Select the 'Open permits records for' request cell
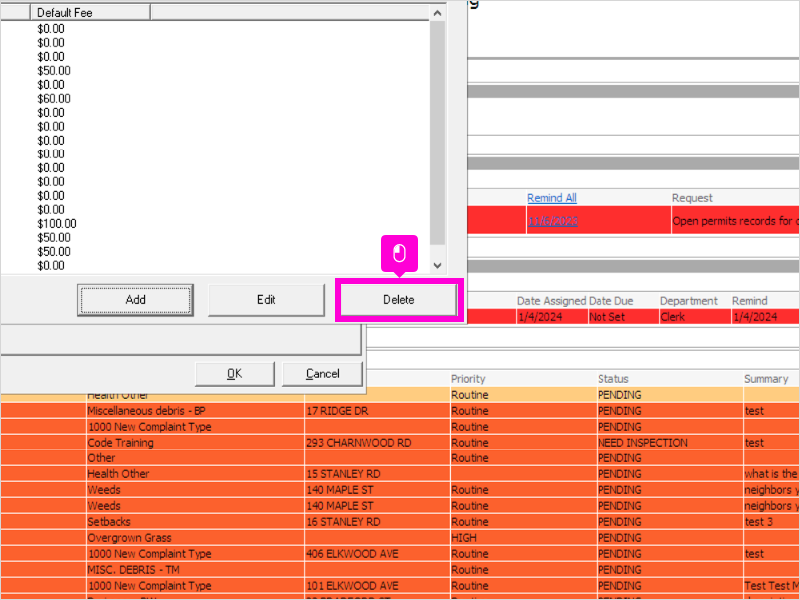800x600 pixels. click(x=735, y=221)
